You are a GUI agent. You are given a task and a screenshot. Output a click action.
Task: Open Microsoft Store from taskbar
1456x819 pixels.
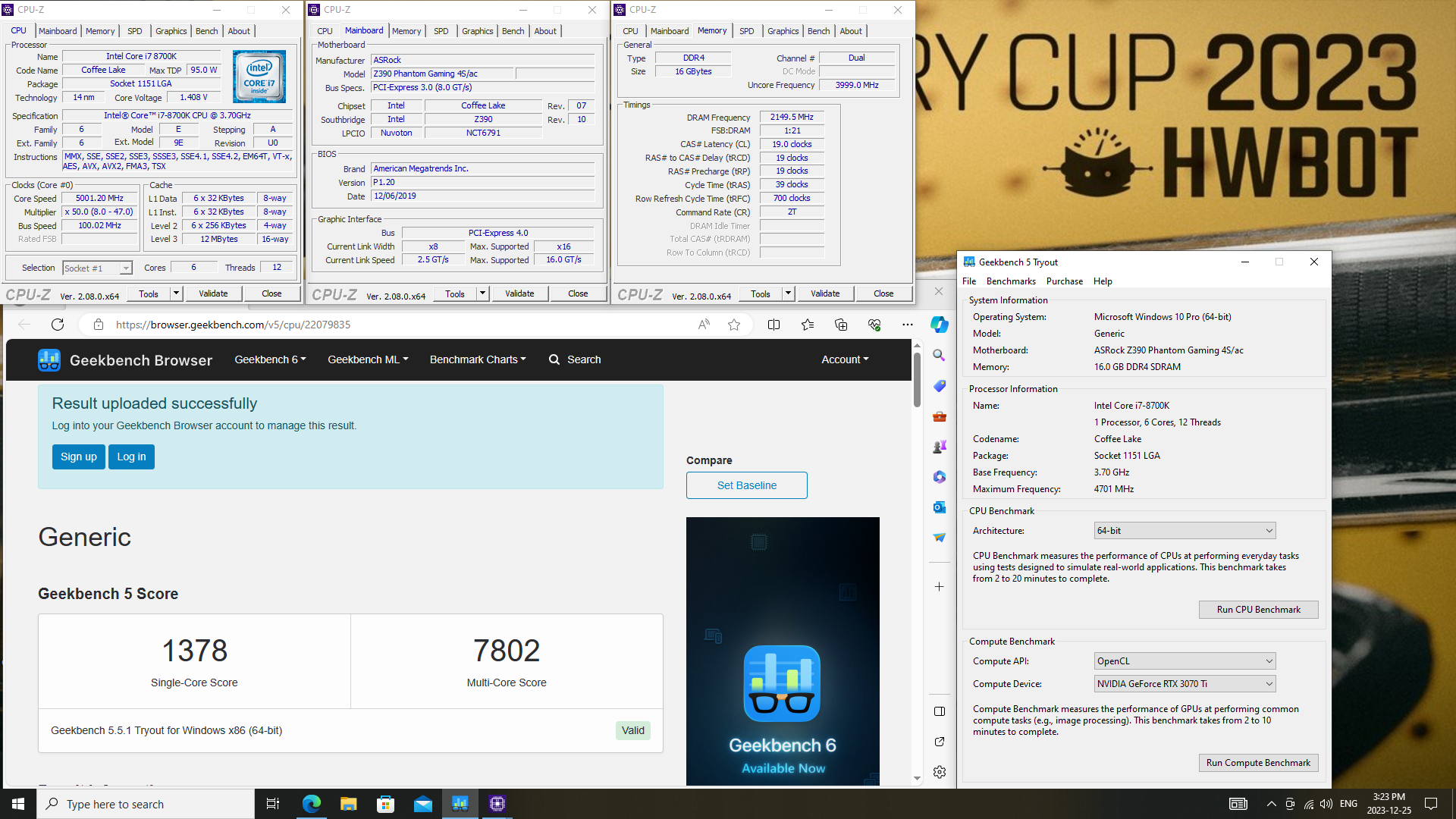pos(385,804)
